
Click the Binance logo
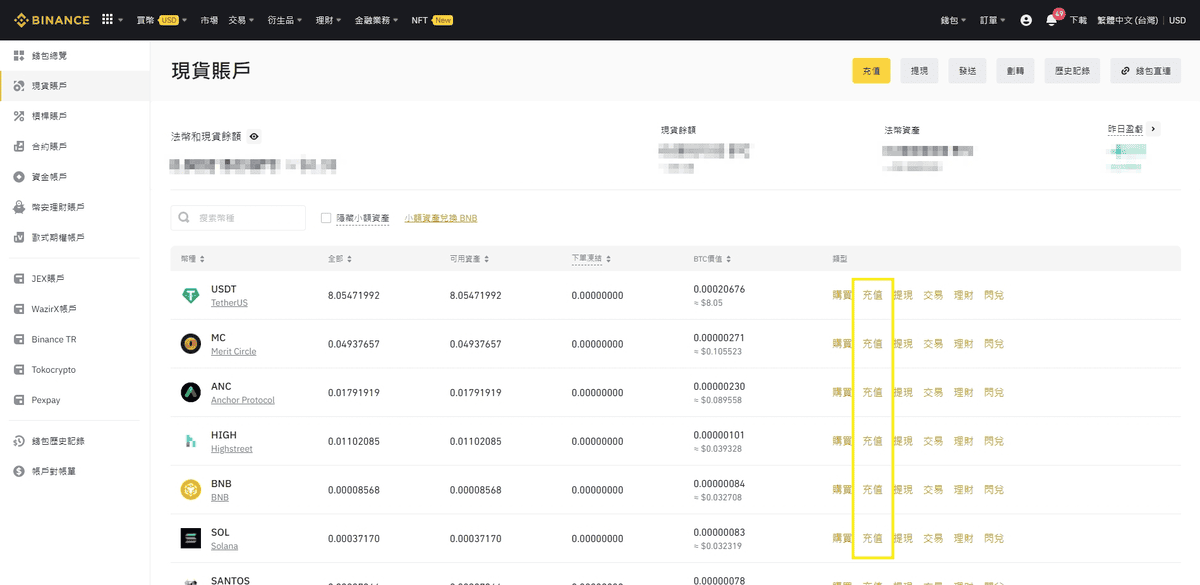[x=52, y=20]
